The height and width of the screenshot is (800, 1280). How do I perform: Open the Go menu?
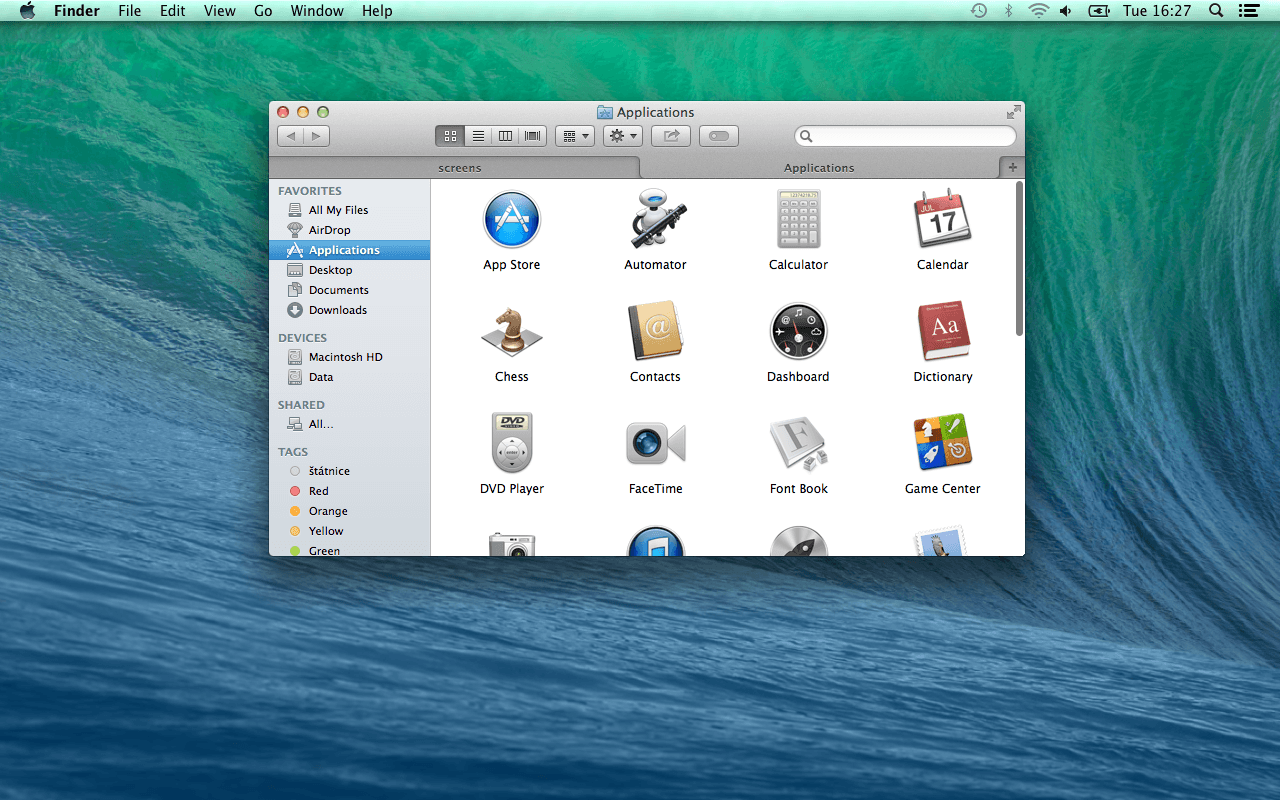263,11
